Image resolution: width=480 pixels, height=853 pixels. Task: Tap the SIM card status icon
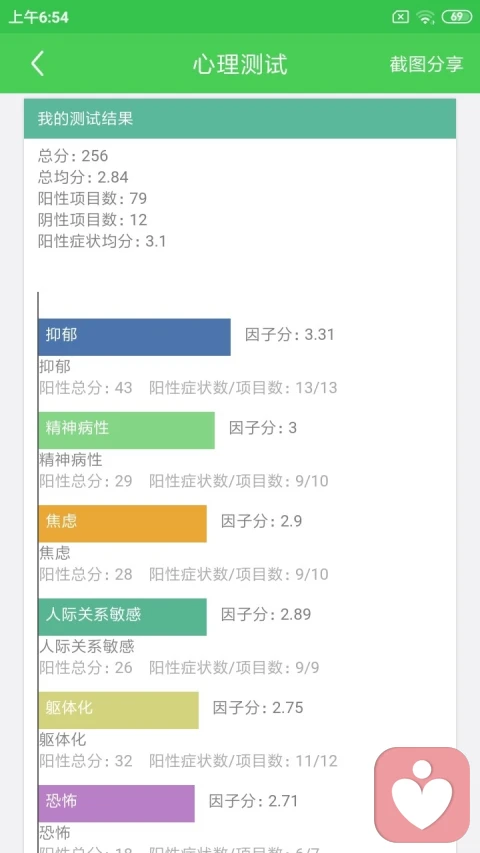[400, 17]
